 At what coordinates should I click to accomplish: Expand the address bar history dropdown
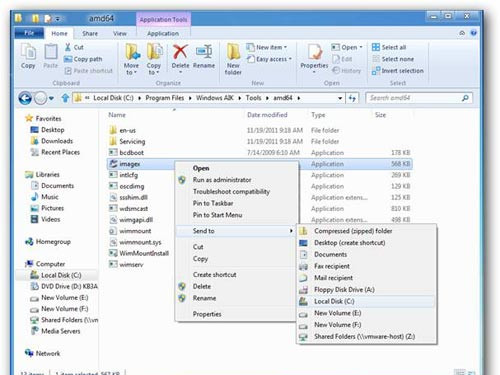(340, 98)
